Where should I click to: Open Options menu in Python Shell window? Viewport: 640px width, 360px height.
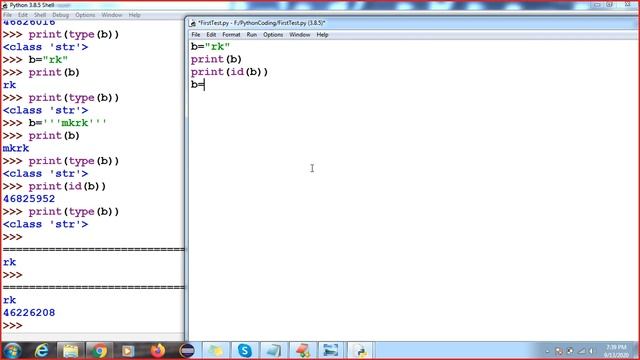click(85, 15)
